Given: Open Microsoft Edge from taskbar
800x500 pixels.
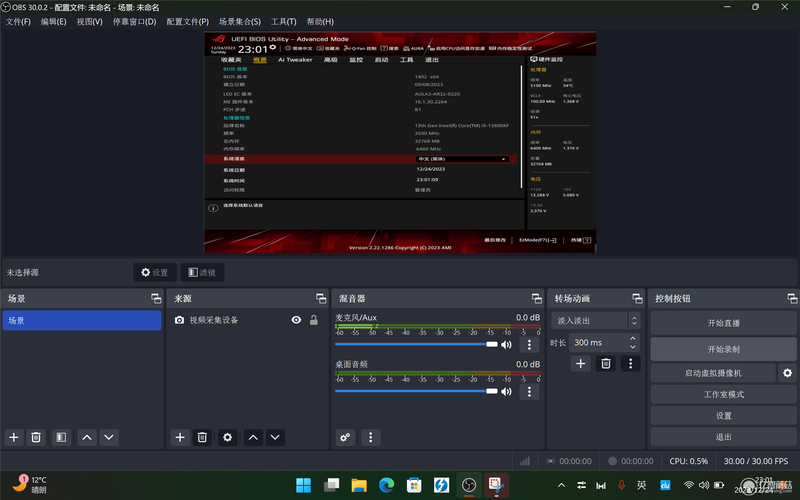Looking at the screenshot, I should 386,485.
